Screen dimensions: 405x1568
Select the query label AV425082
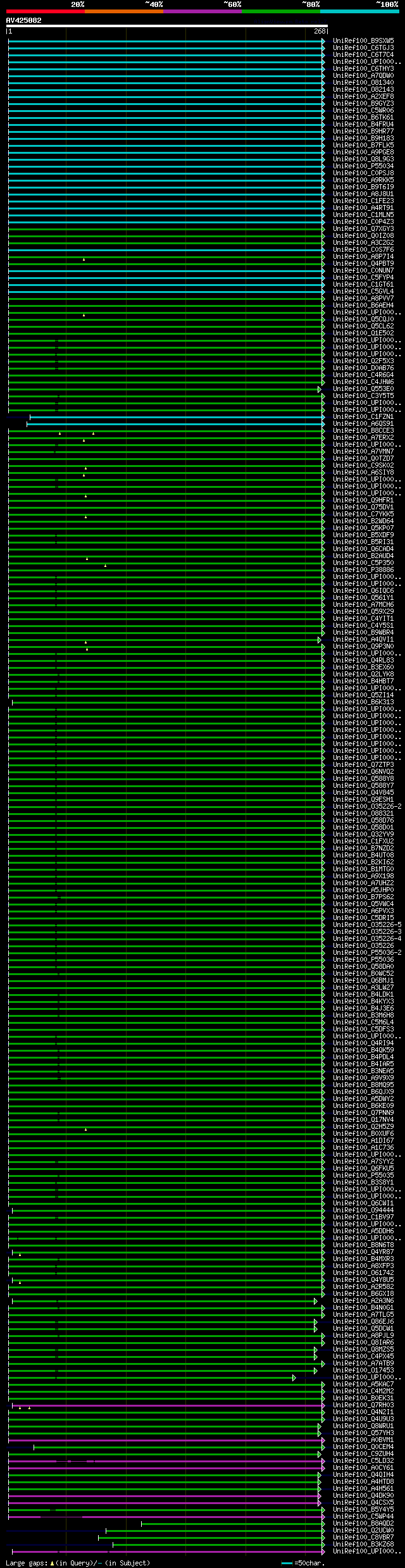24,20
